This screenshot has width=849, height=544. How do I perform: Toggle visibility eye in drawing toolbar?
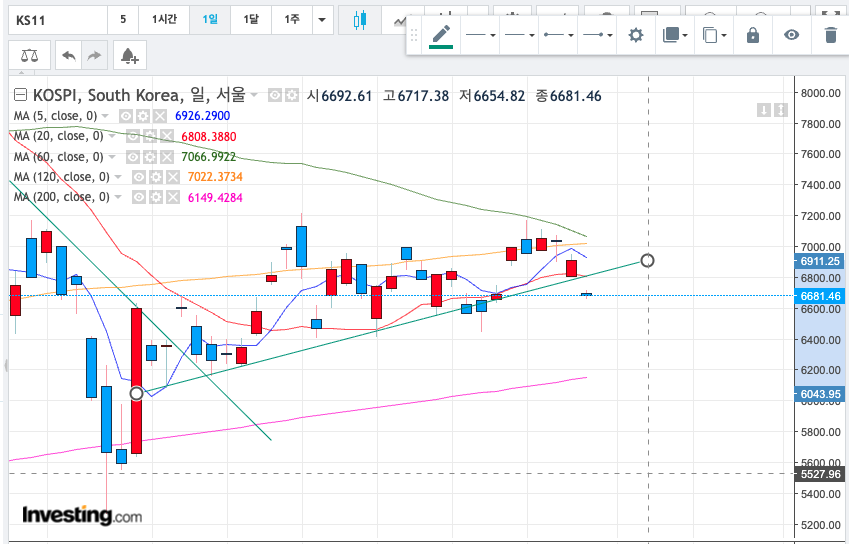[x=792, y=36]
